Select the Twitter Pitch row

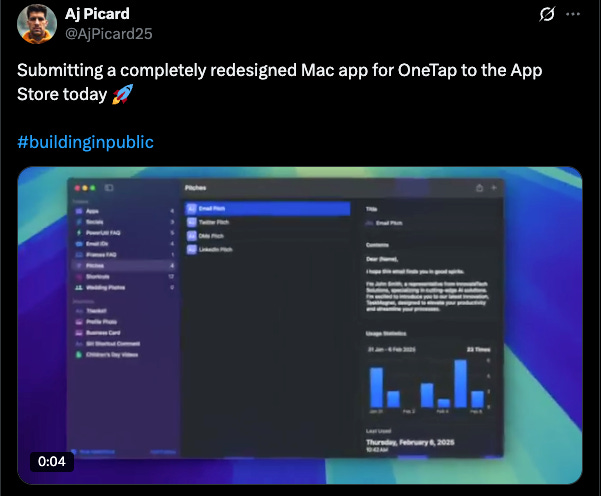[267, 222]
